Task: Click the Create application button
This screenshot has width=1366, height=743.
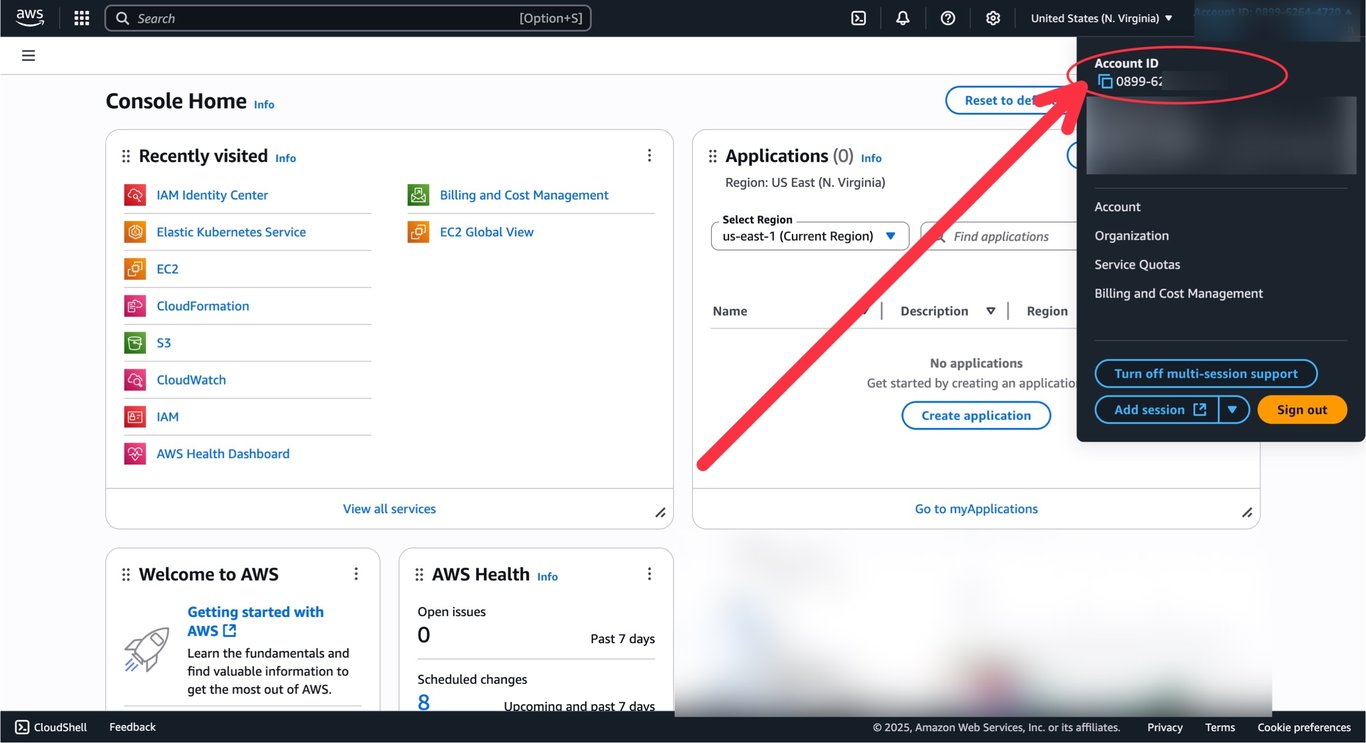Action: coord(976,416)
